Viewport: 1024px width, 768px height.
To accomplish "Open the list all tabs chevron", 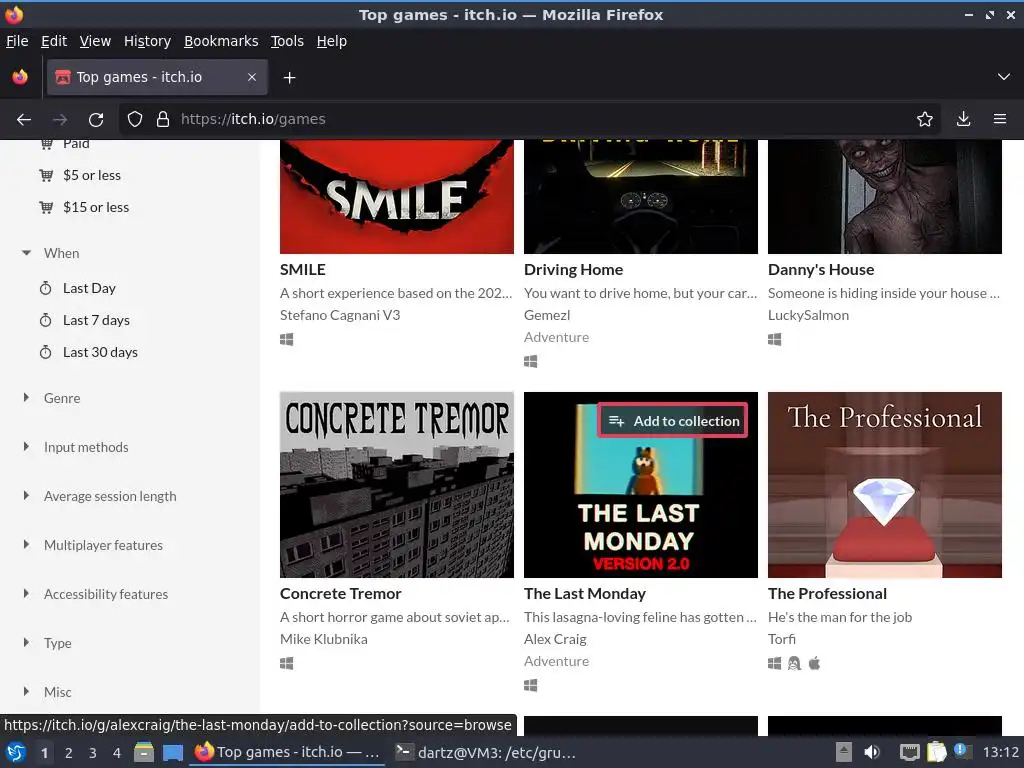I will tap(1004, 77).
